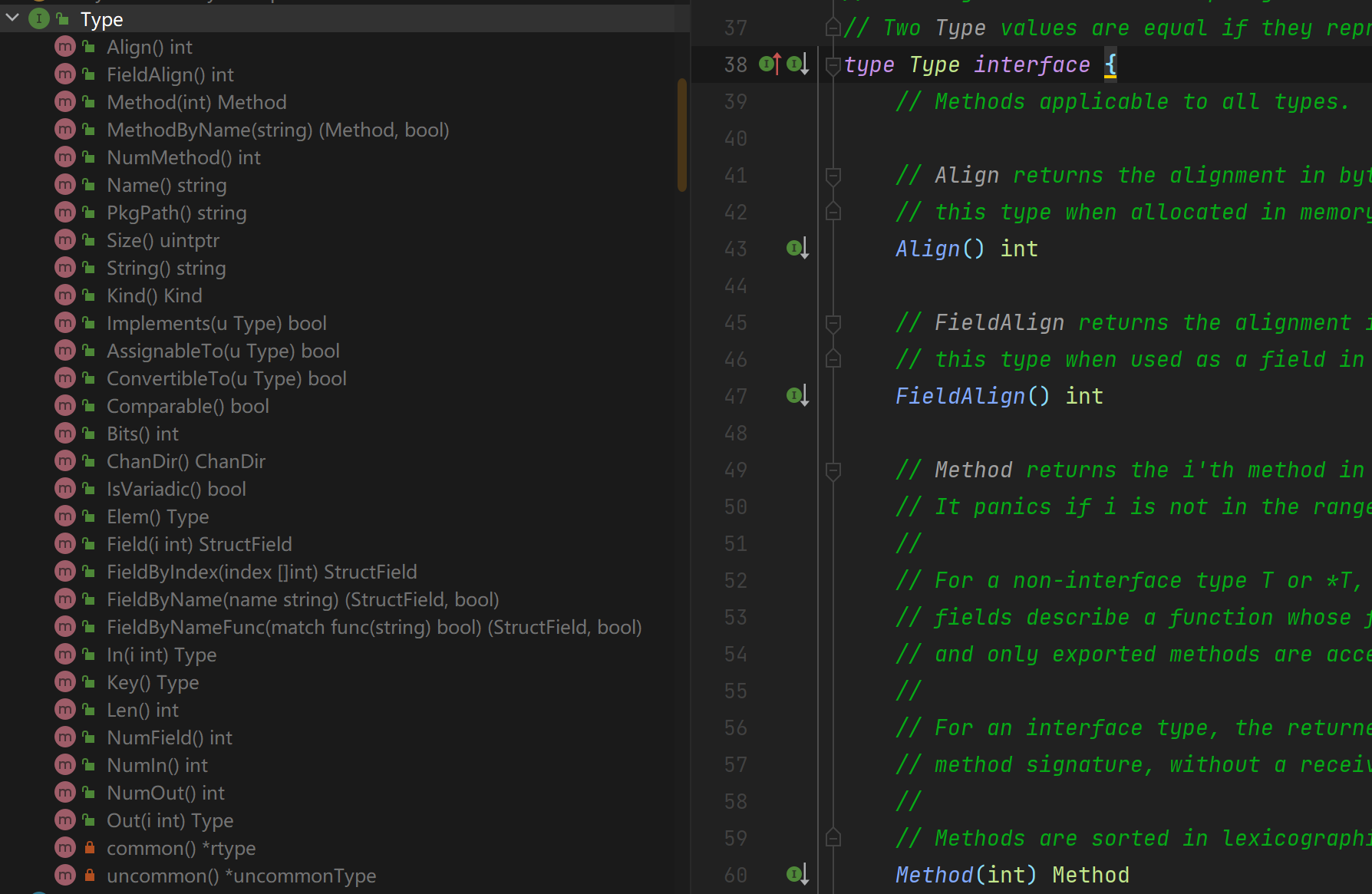This screenshot has width=1372, height=894.
Task: Click the green interface icon next to Type
Action: coord(38,18)
